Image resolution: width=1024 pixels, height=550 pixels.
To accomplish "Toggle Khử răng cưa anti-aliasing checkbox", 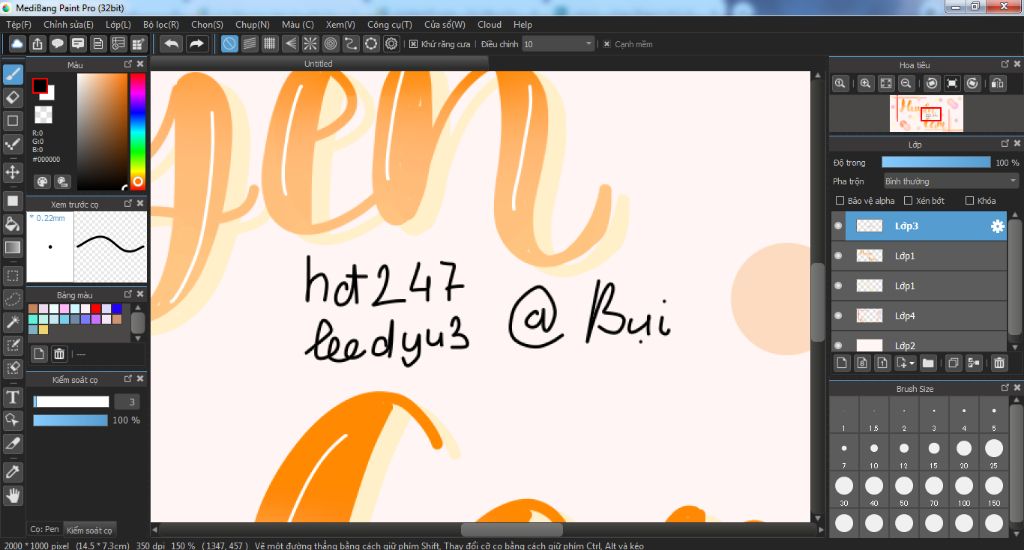I will coord(413,44).
